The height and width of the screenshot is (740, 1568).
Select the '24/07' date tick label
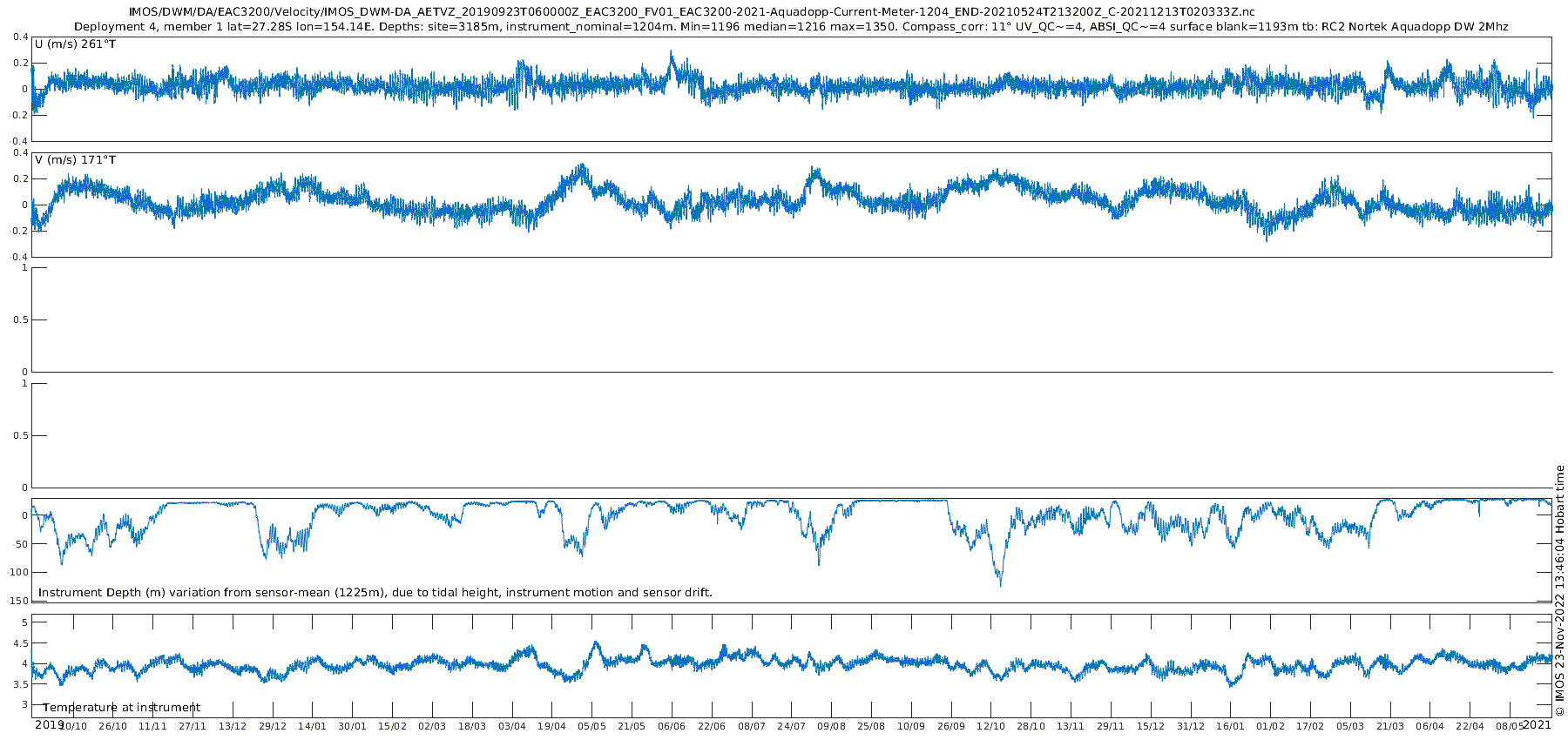click(x=792, y=726)
